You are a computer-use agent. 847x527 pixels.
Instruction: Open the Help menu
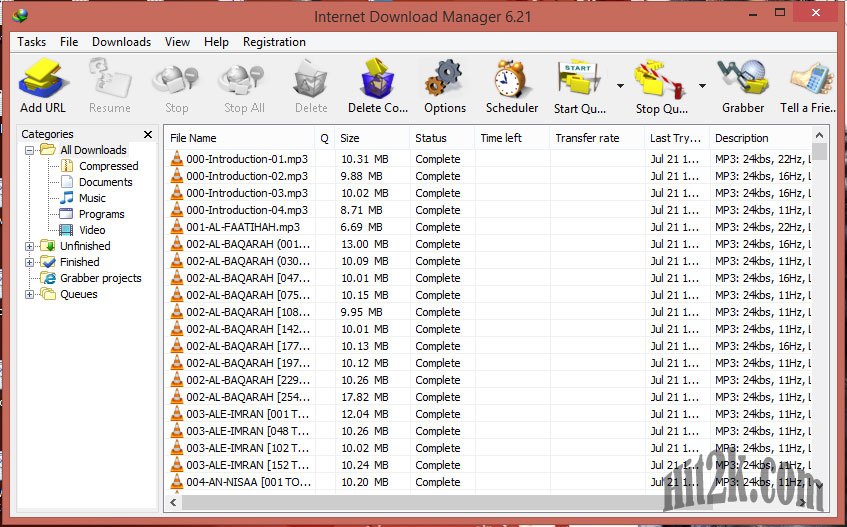tap(216, 42)
